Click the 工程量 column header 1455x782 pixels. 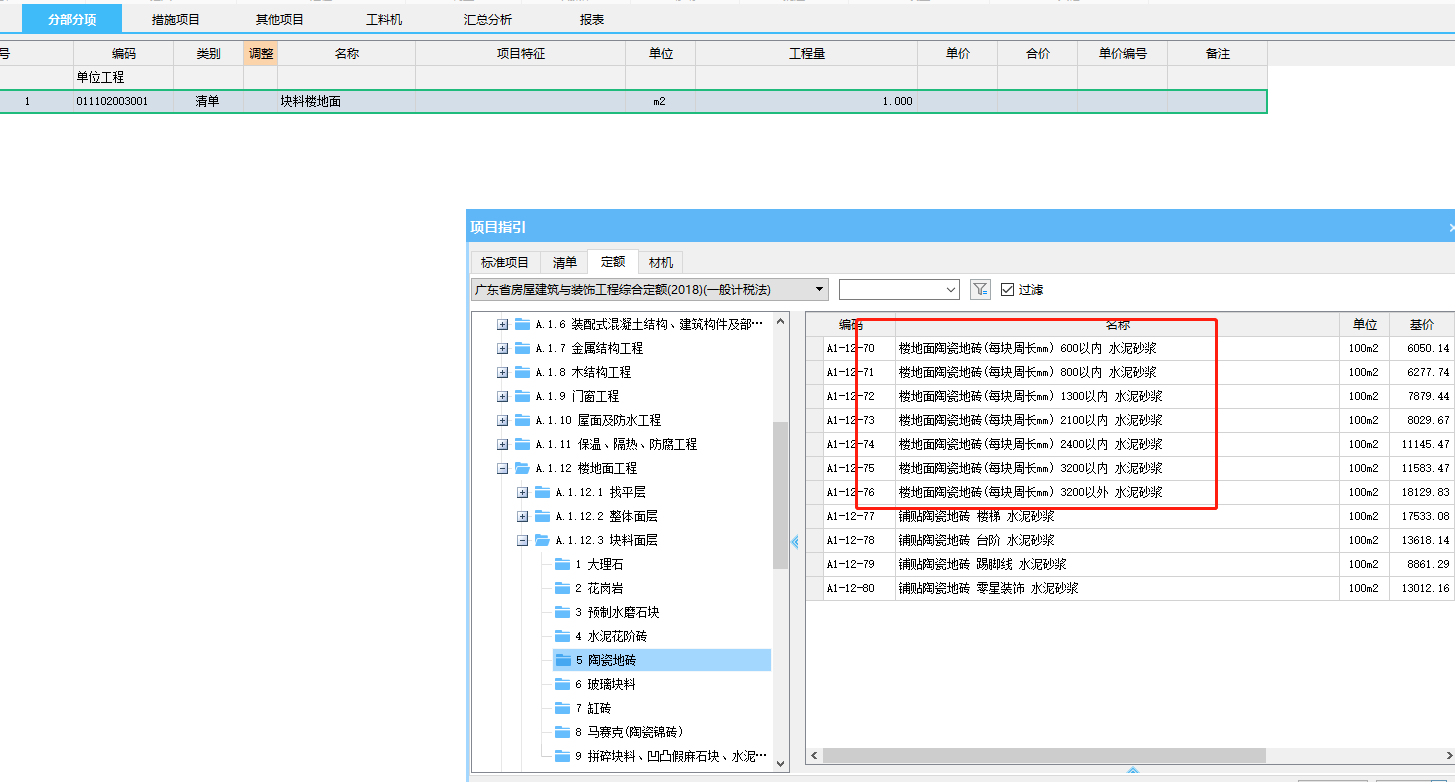807,54
